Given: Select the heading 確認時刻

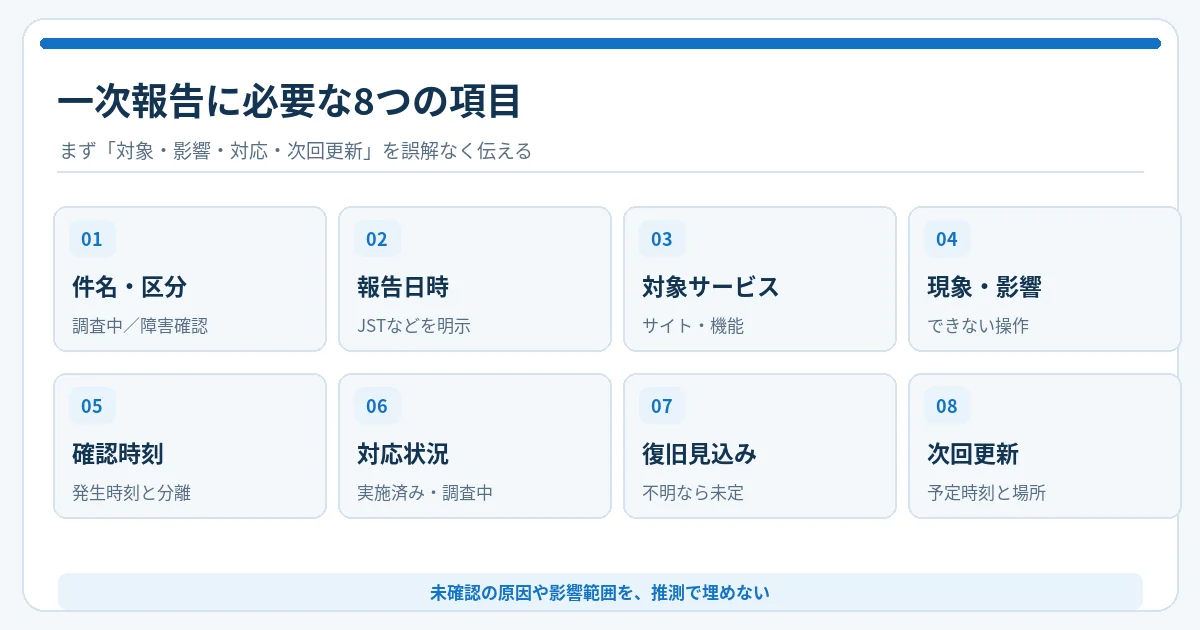Looking at the screenshot, I should click(x=118, y=455).
